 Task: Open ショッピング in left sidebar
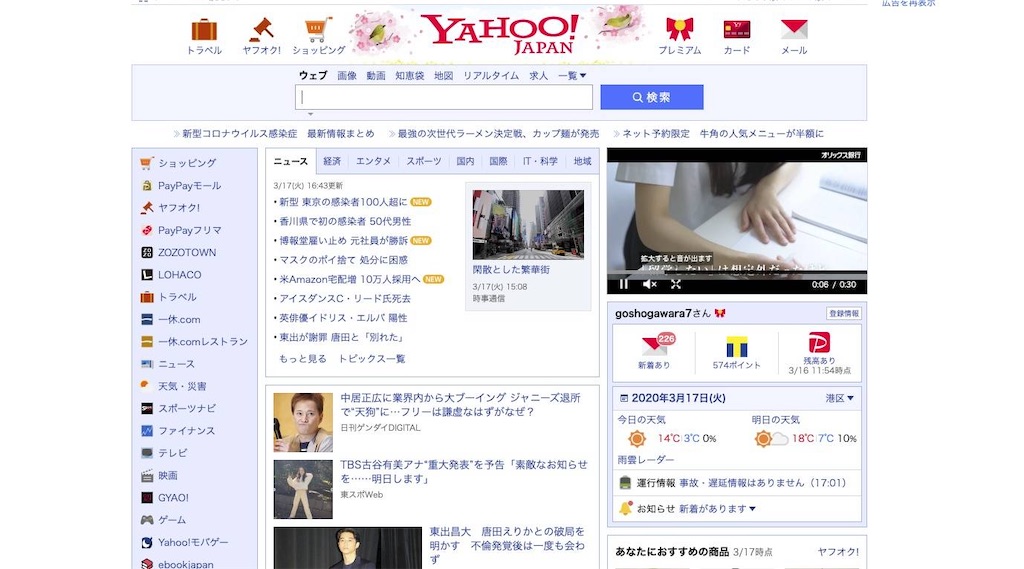coord(187,163)
